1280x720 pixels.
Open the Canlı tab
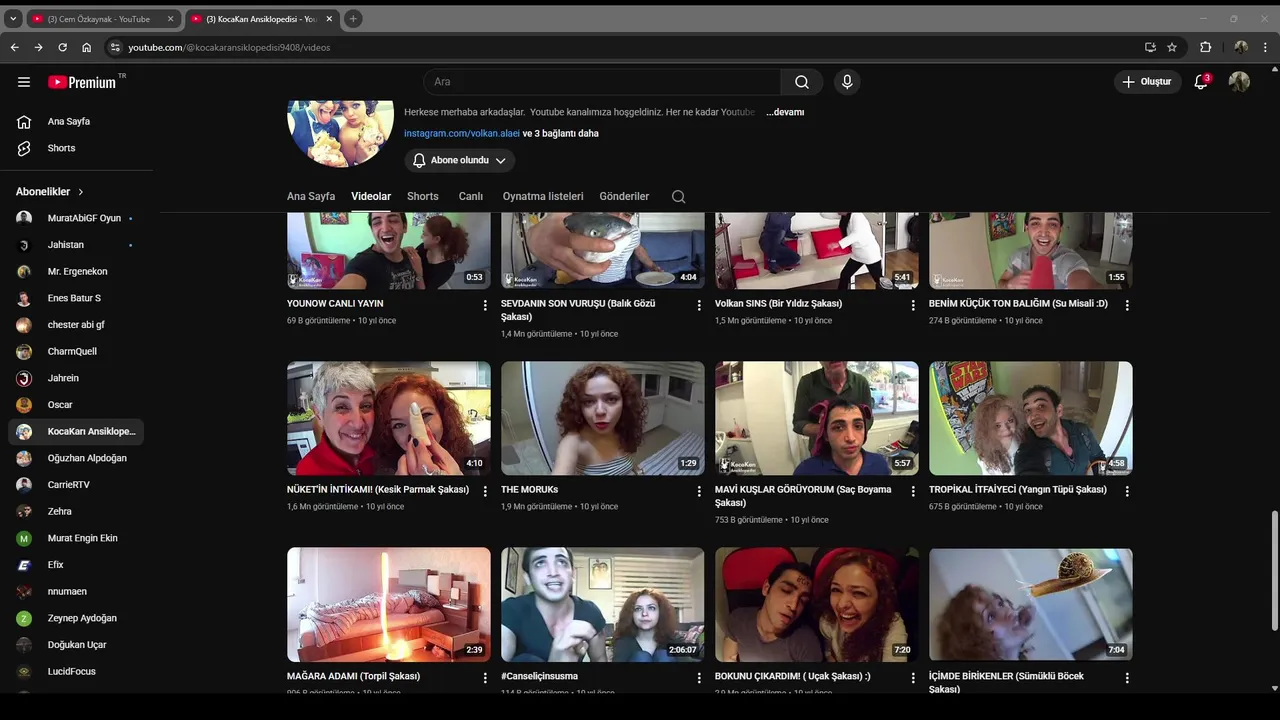(x=471, y=197)
